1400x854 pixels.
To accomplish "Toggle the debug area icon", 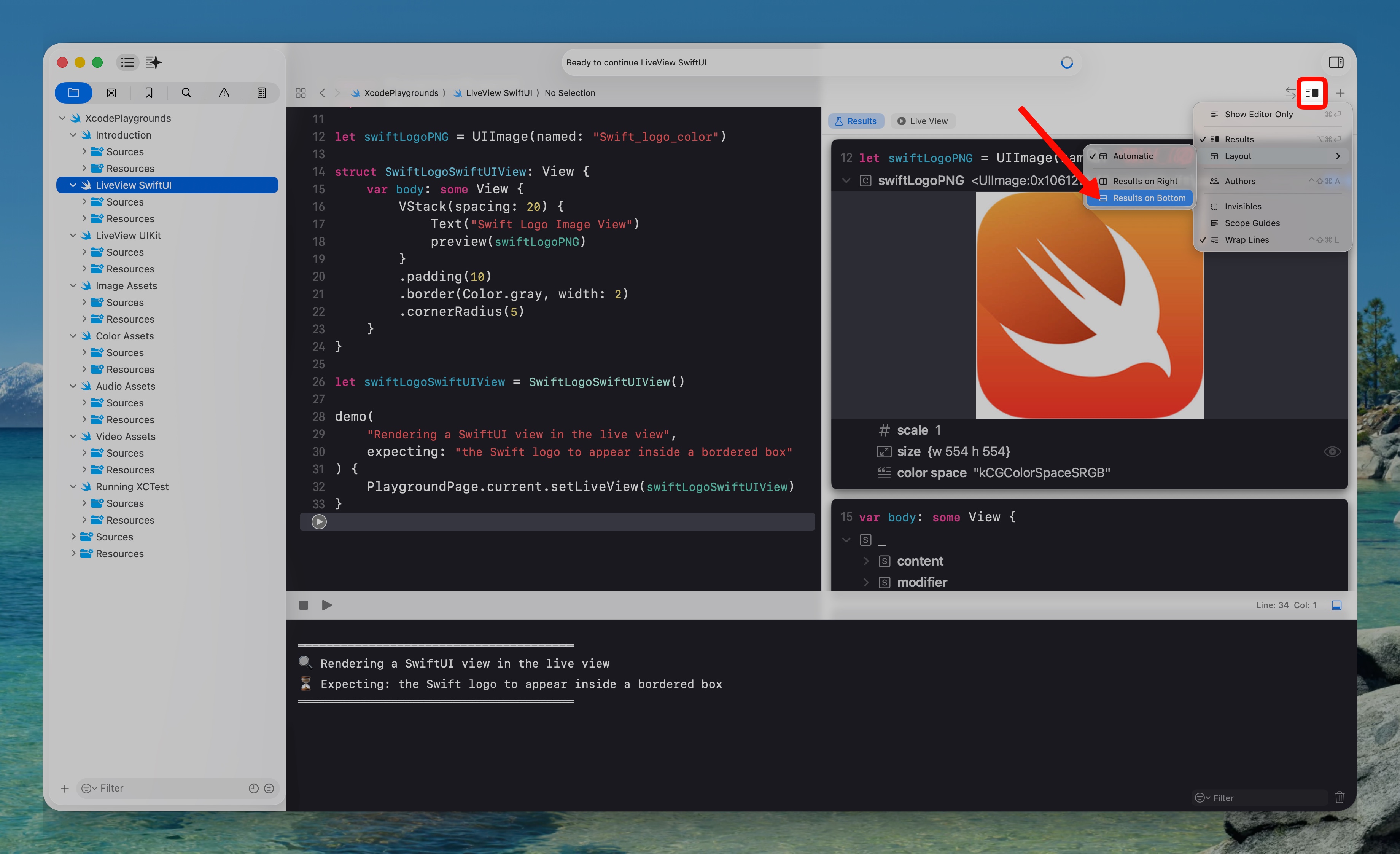I will (x=1337, y=605).
